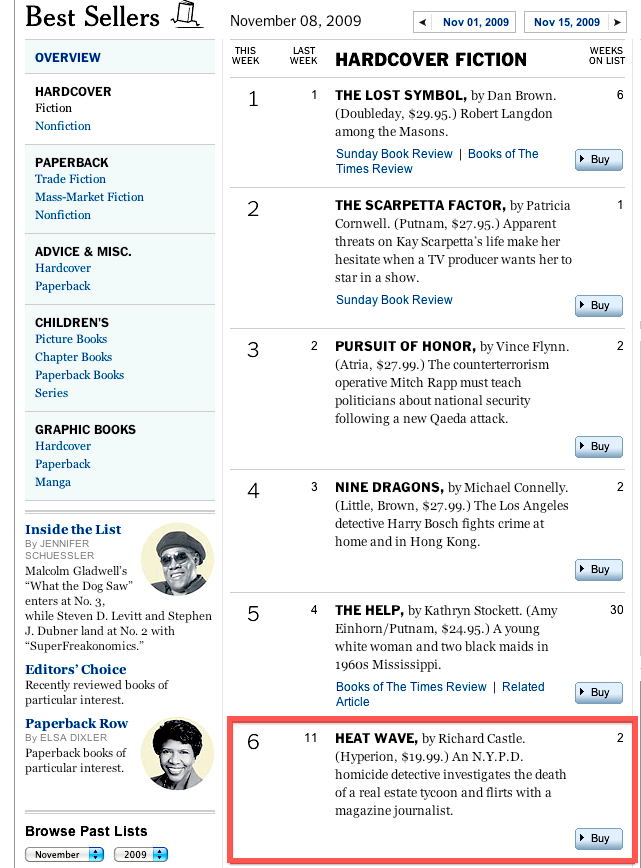Open the year dropdown showing 2009
This screenshot has height=868, width=641.
[136, 855]
